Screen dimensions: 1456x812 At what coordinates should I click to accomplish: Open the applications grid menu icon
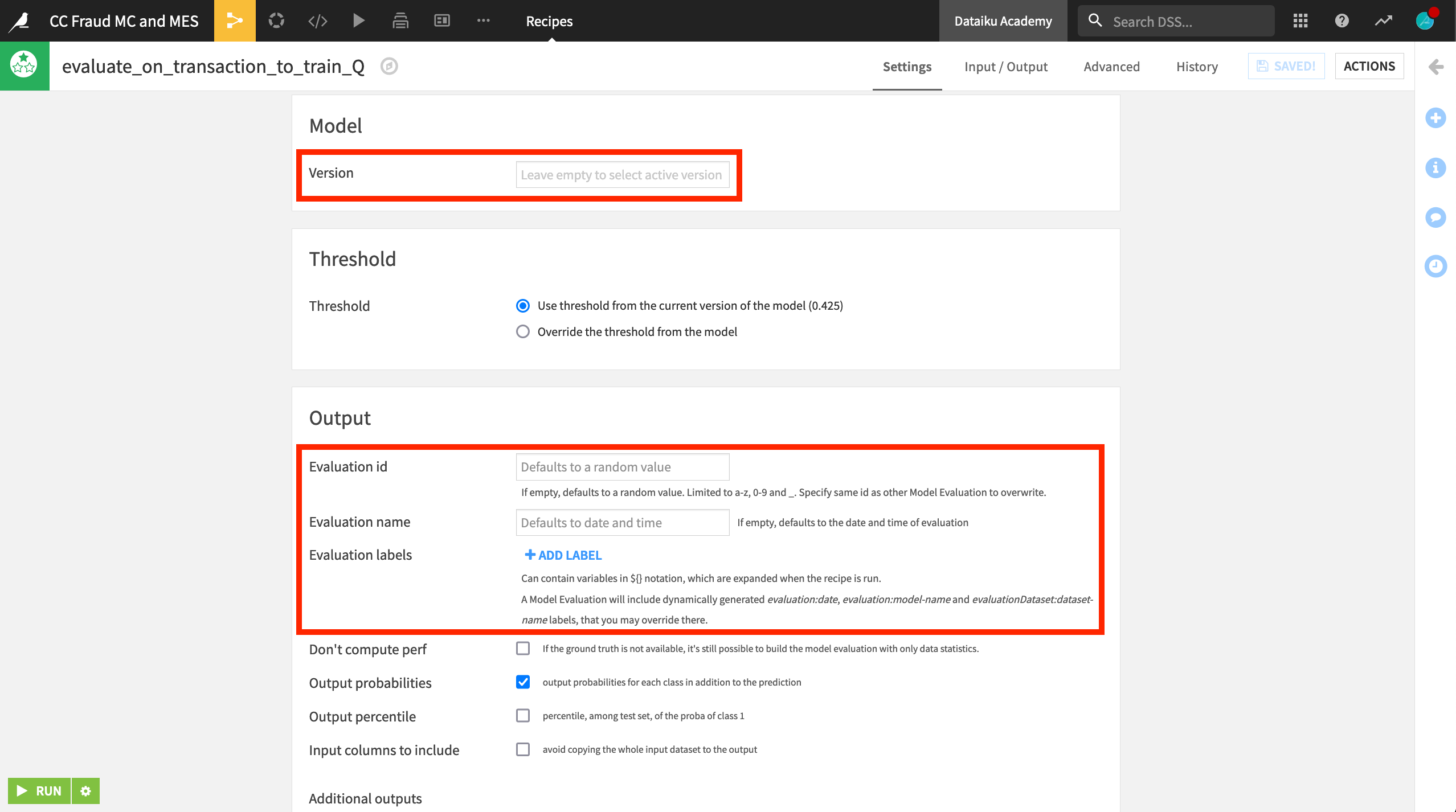pyautogui.click(x=1300, y=21)
